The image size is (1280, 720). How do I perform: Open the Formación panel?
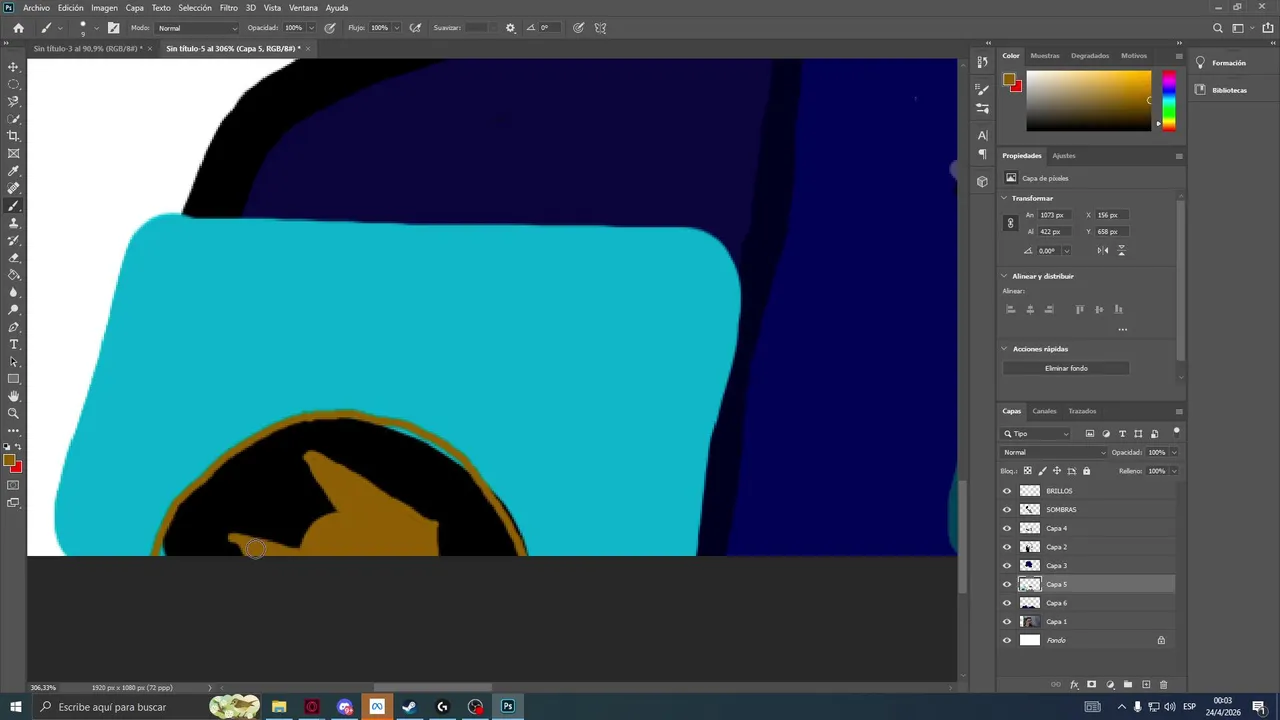1228,63
